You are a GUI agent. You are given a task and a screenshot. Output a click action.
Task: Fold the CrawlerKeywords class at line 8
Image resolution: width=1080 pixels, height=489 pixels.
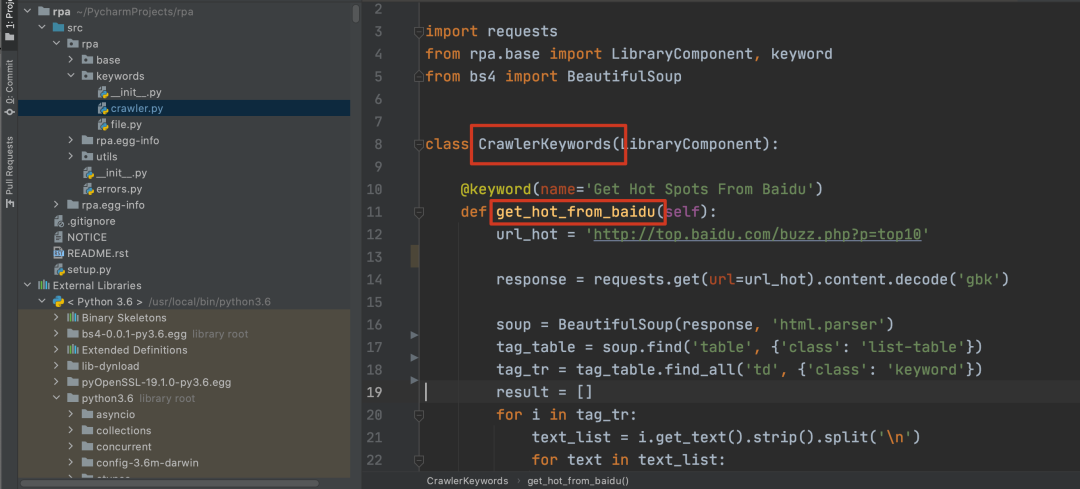click(x=417, y=145)
